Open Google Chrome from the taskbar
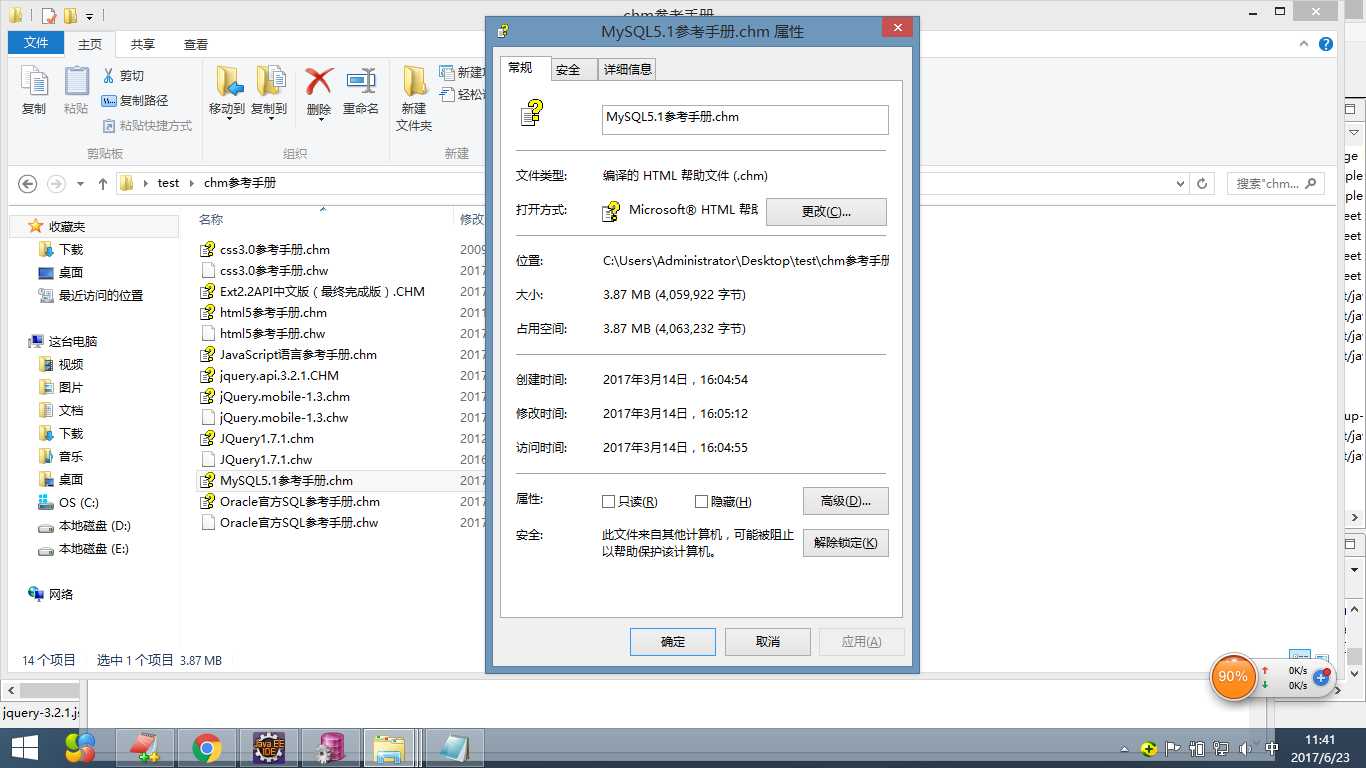Viewport: 1366px width, 768px height. point(207,748)
